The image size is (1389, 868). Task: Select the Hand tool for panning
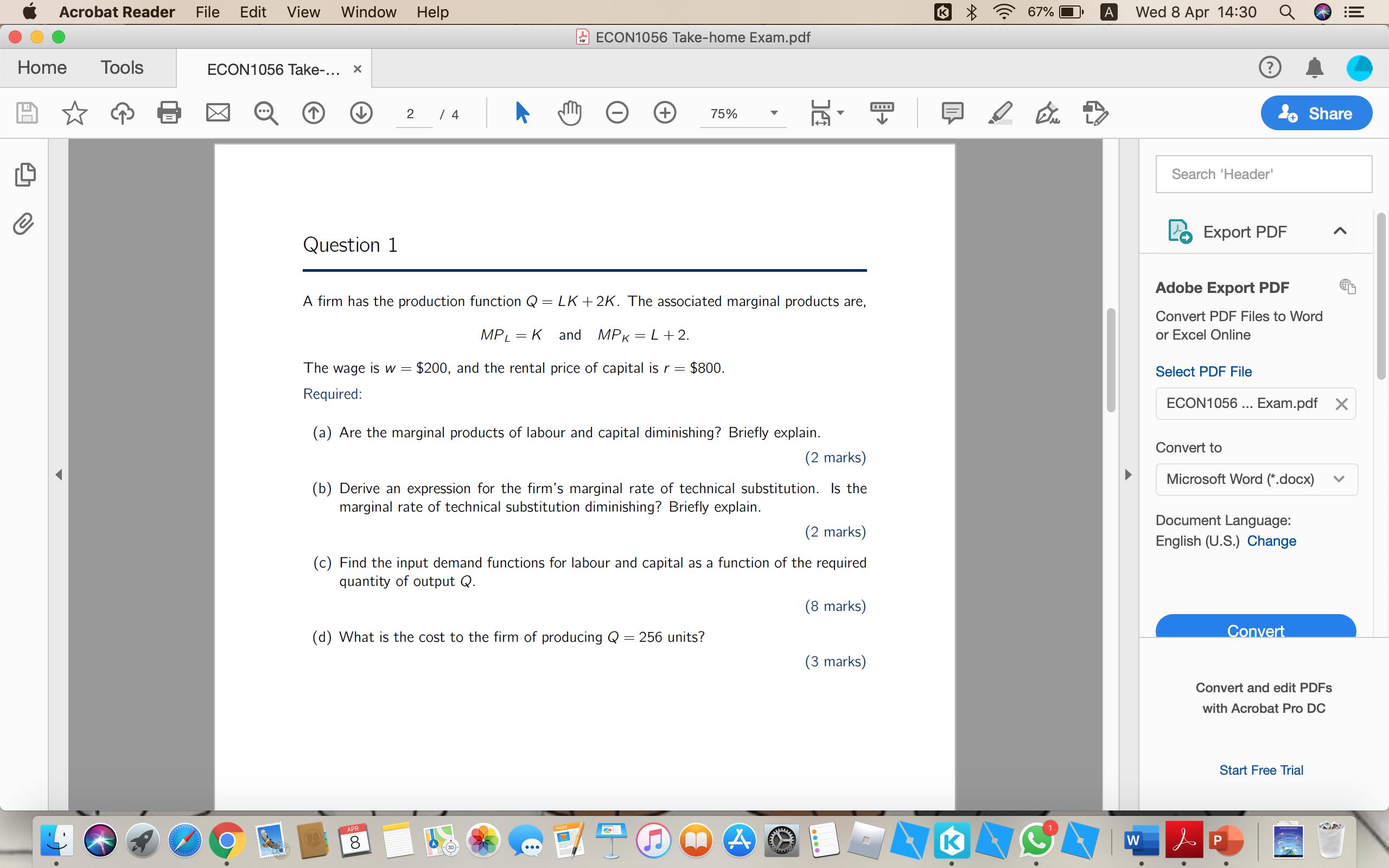[569, 112]
